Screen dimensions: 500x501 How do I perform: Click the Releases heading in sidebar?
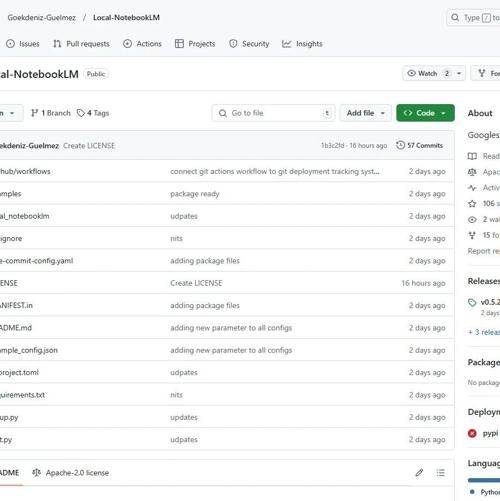pyautogui.click(x=484, y=281)
